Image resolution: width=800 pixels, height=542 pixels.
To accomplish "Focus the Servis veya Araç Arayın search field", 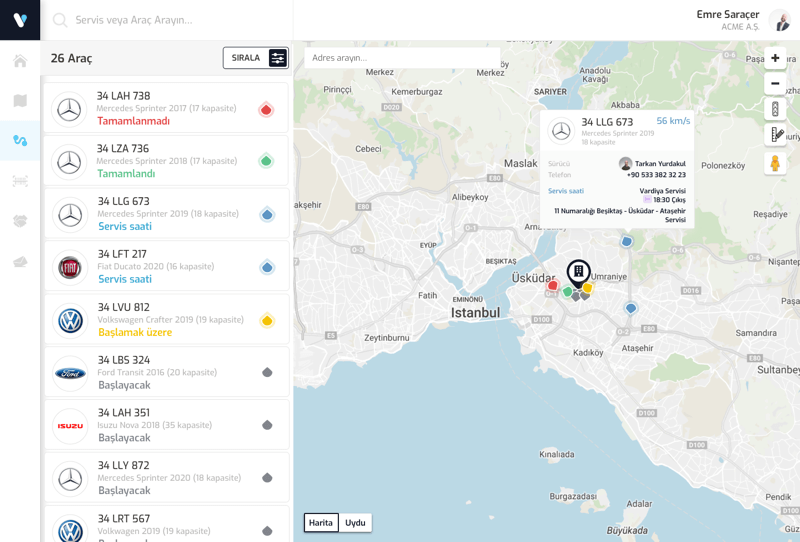I will [x=173, y=20].
